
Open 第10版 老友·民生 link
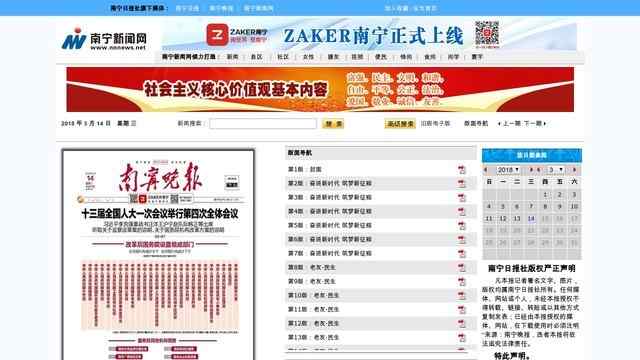(x=313, y=295)
